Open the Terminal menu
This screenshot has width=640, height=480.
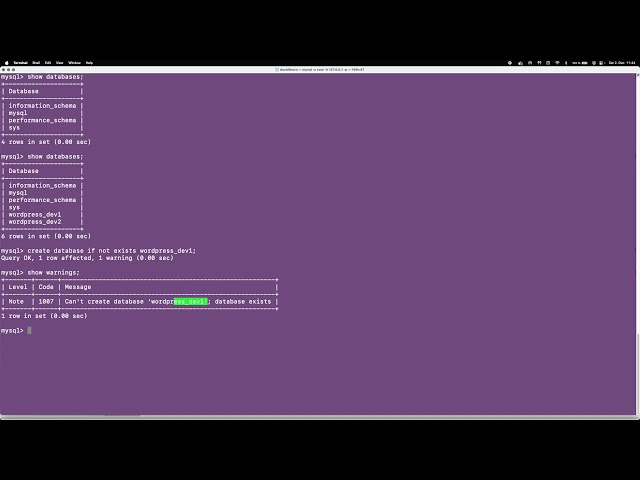point(20,63)
